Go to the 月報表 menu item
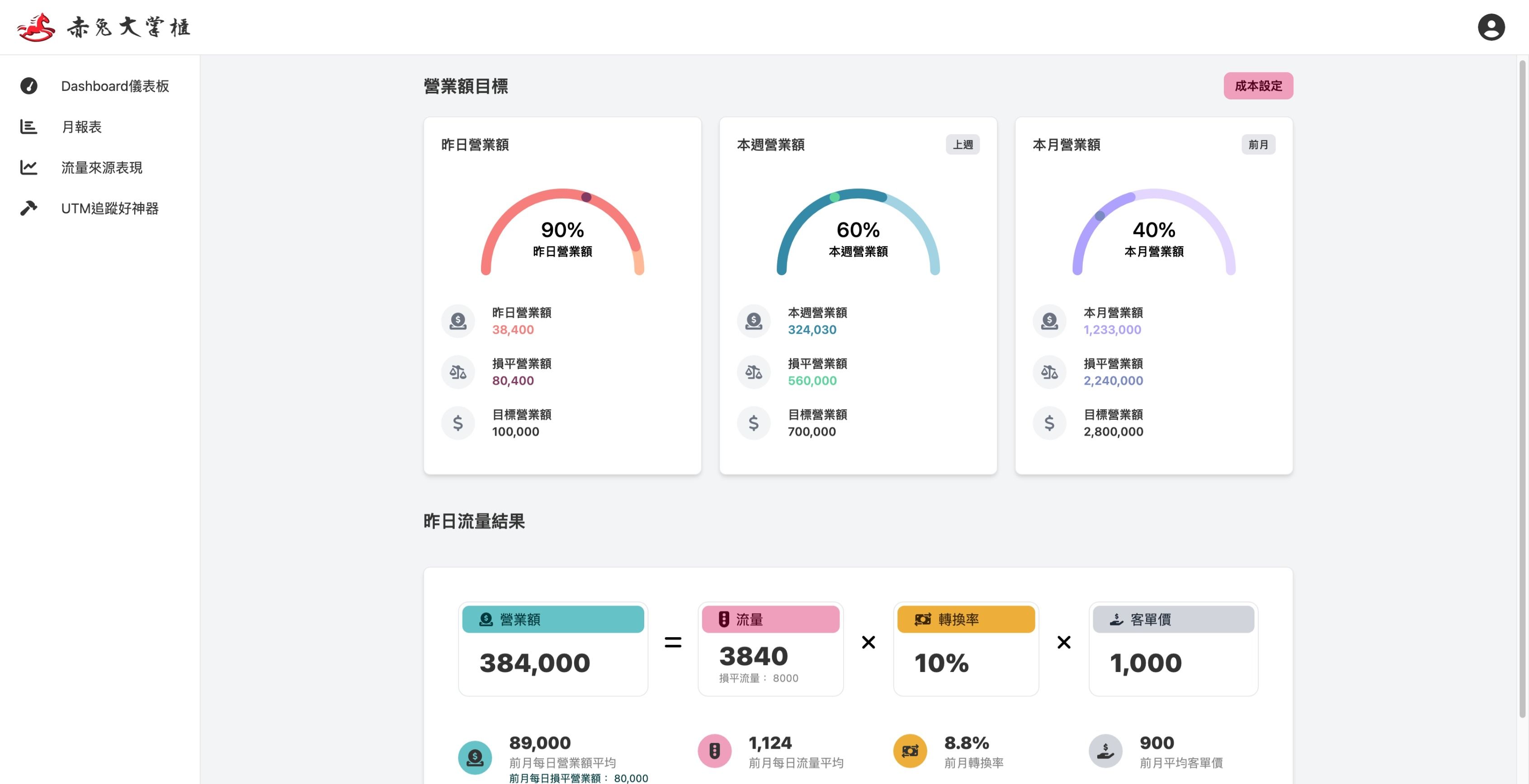 100,127
